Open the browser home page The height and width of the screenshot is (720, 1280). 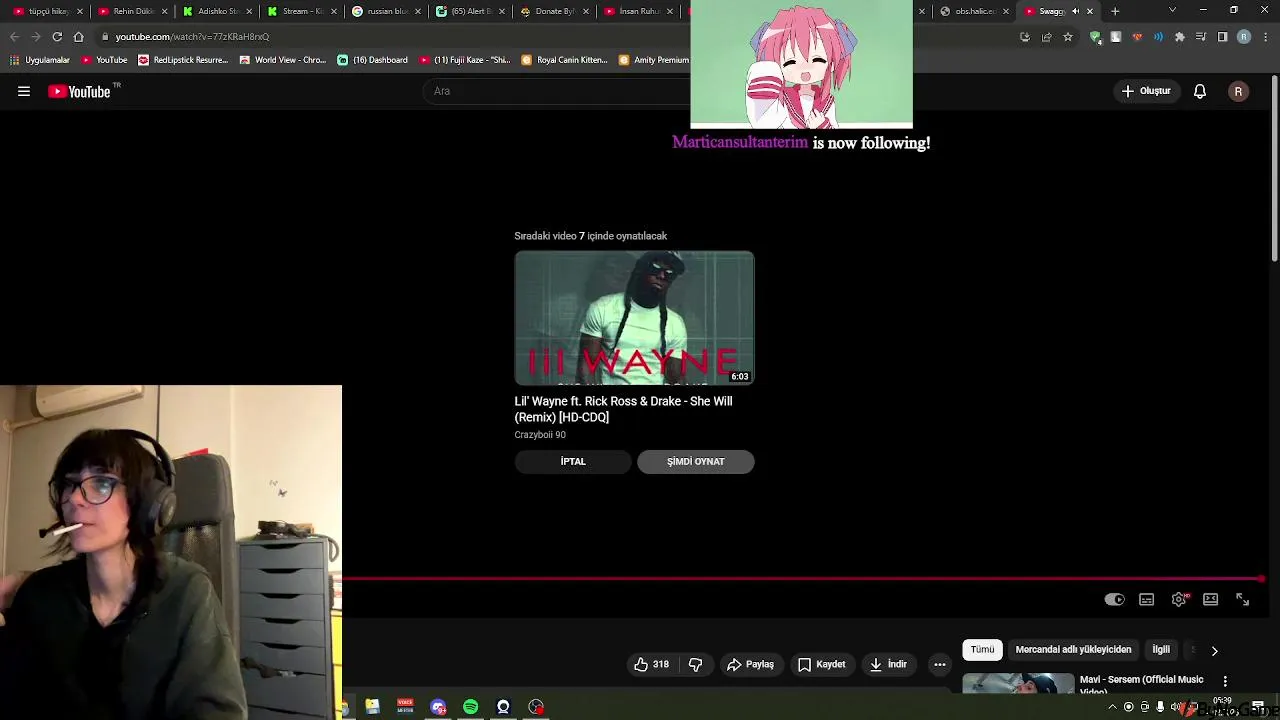pos(78,37)
